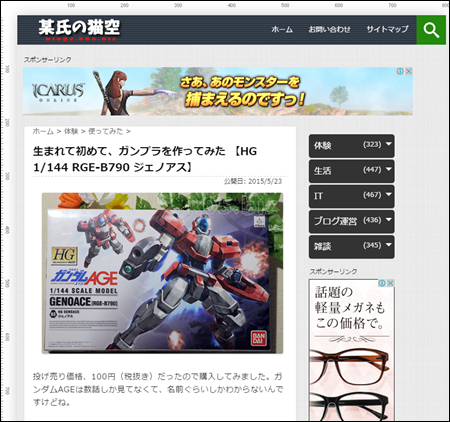Open the 某氏の猫空 site logo
Viewport: 450px width, 422px height.
pos(79,30)
